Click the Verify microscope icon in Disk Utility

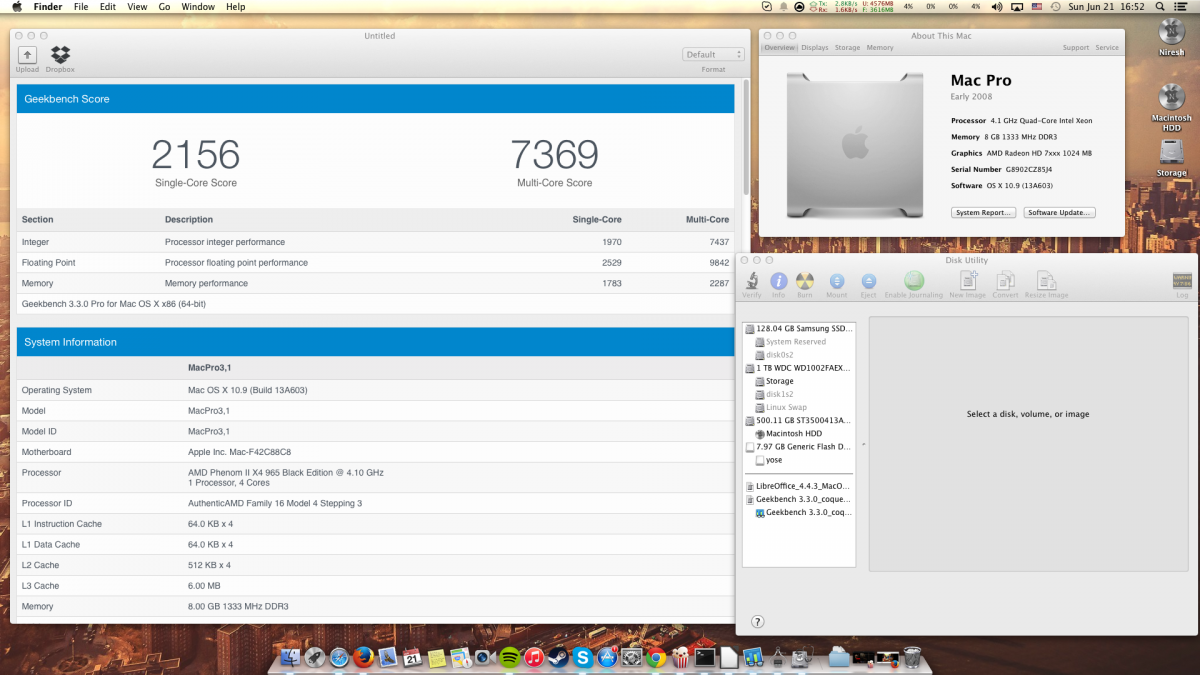point(751,282)
